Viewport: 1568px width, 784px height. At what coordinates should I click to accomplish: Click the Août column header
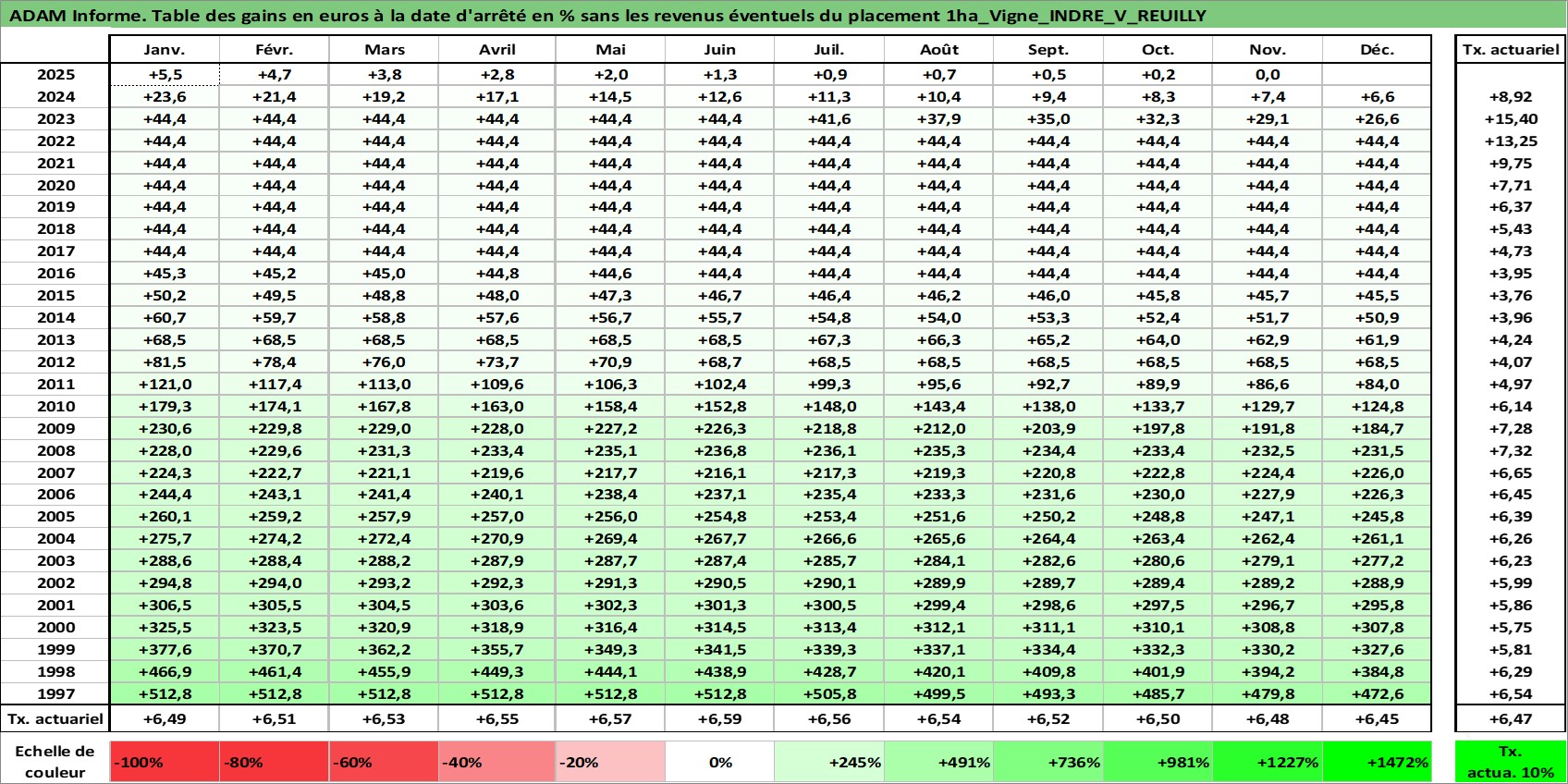(x=939, y=50)
